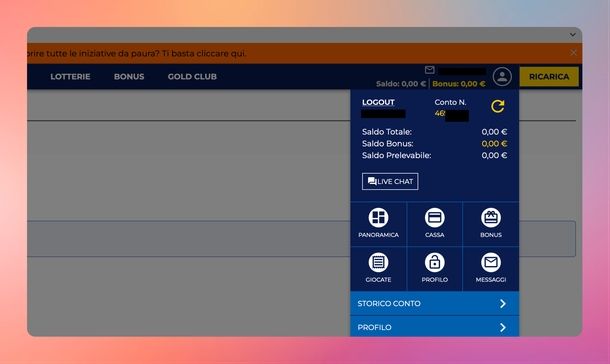Expand Storico Conto section
Viewport: 610px width, 364px height.
pos(435,303)
